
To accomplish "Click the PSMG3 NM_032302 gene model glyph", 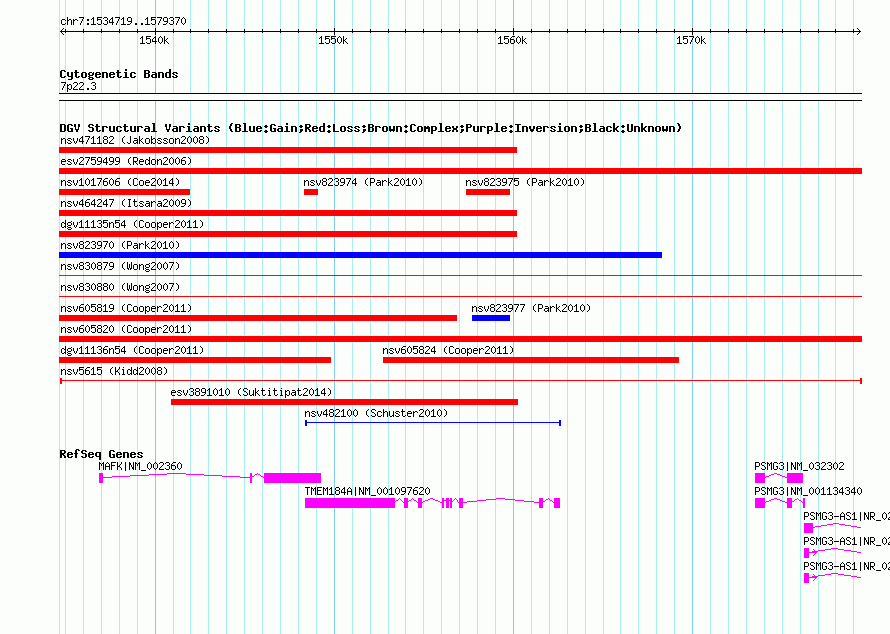I will (x=779, y=478).
